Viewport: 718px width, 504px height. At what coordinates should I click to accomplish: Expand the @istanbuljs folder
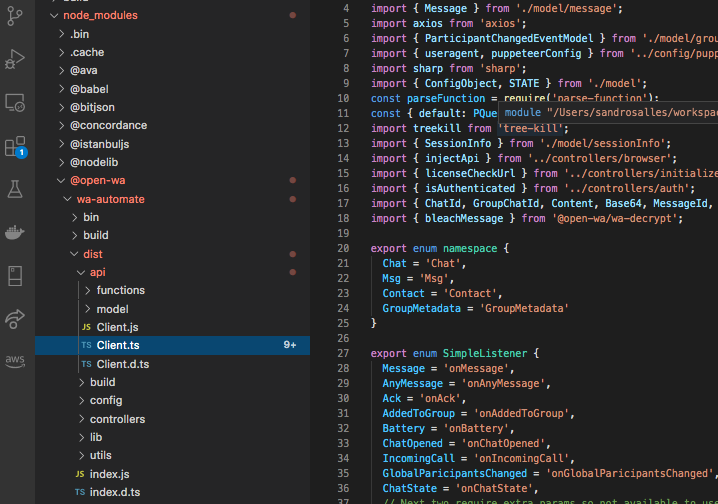[172, 144]
